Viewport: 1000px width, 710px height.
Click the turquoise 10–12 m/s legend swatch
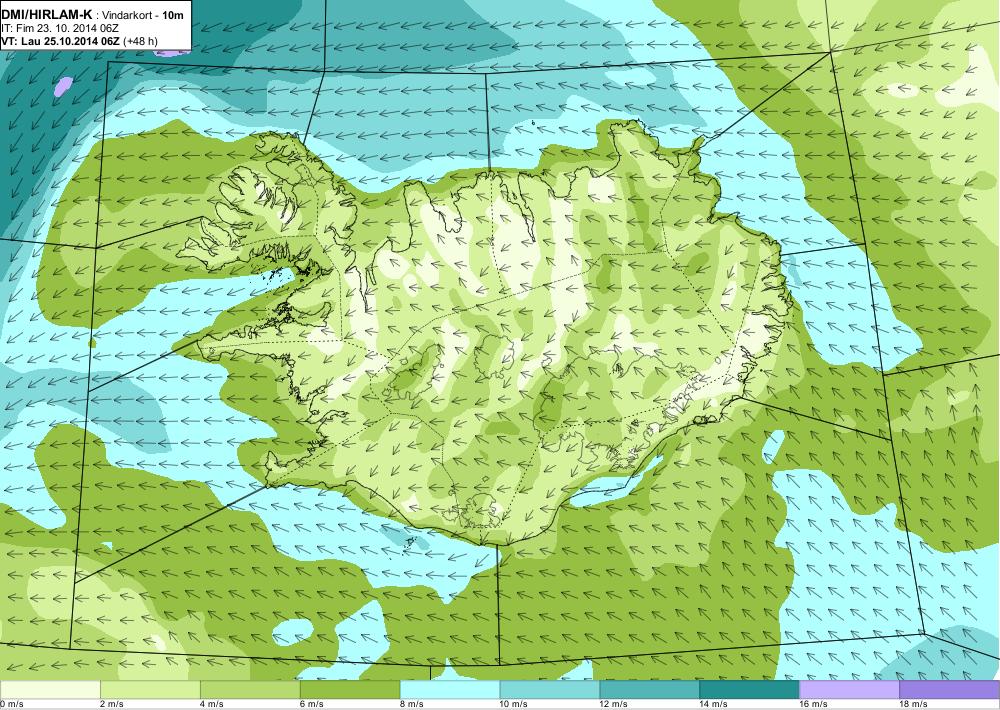pyautogui.click(x=550, y=690)
